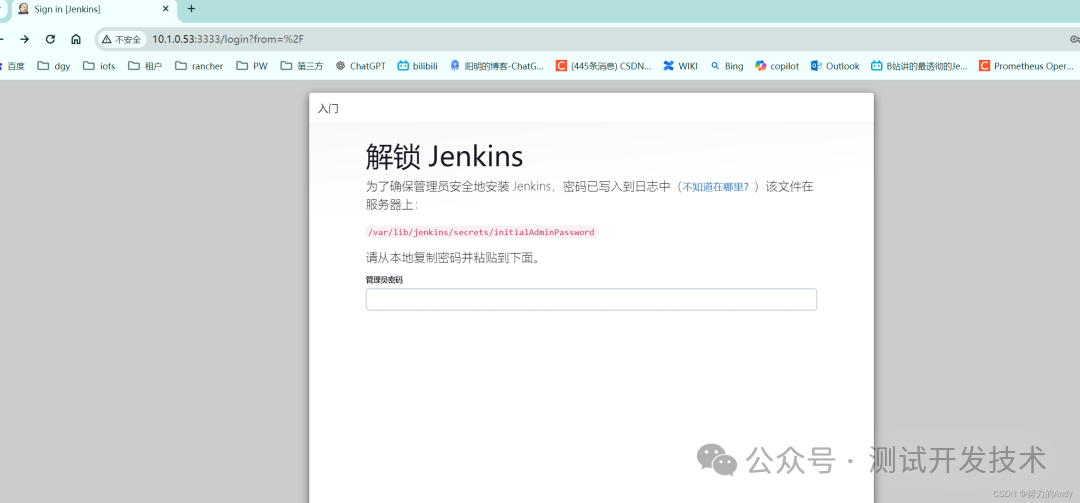
Task: Open the ChatGPT bookmark
Action: (x=360, y=66)
